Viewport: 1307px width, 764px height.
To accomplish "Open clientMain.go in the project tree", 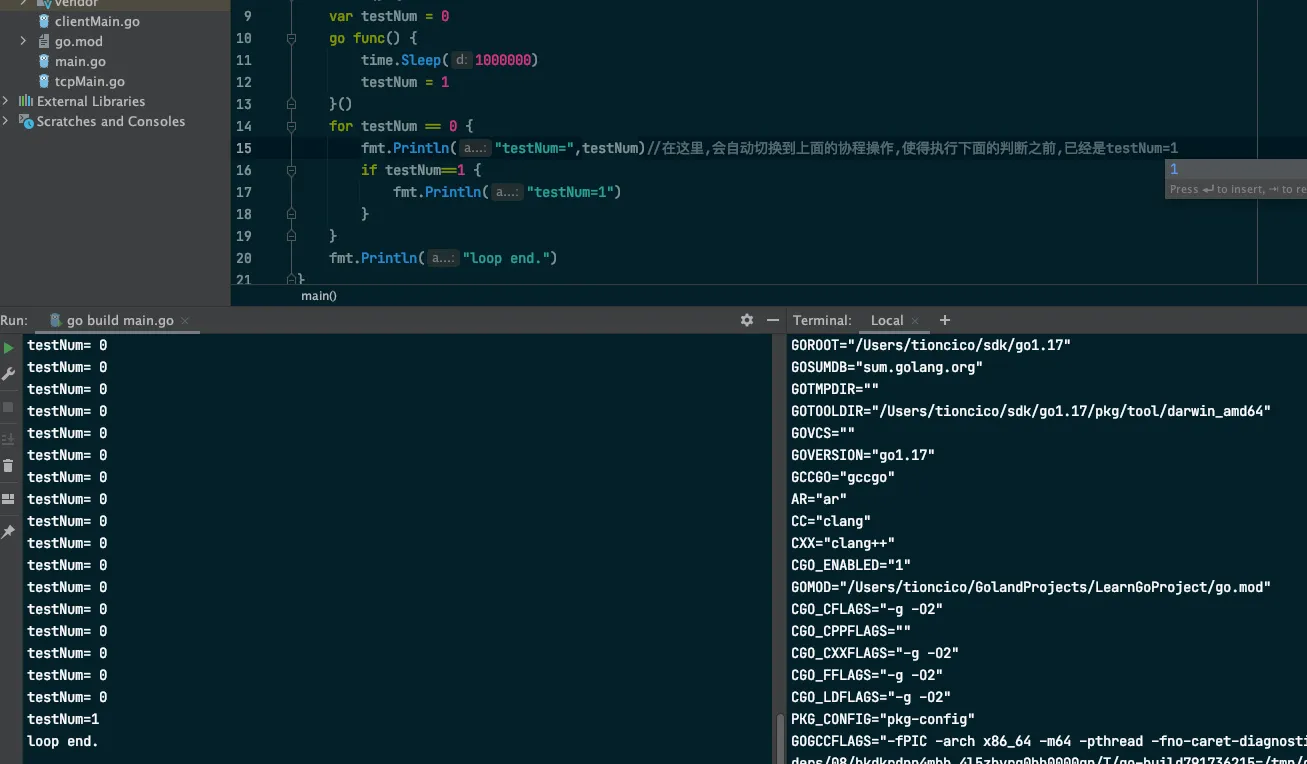I will (x=97, y=21).
